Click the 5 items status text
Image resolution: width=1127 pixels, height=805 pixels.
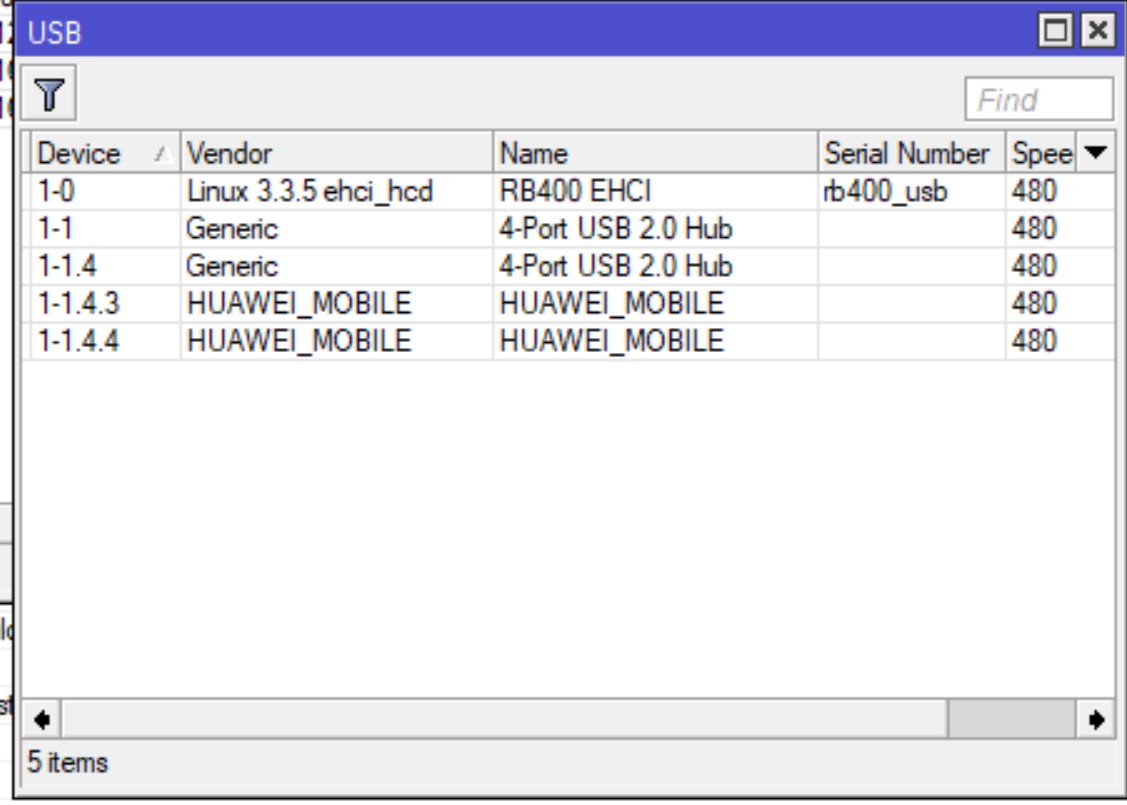click(x=68, y=762)
